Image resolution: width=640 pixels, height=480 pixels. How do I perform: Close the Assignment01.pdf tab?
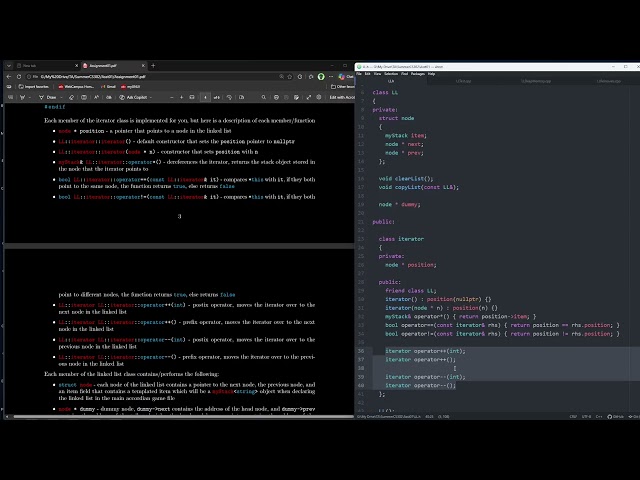(x=143, y=65)
